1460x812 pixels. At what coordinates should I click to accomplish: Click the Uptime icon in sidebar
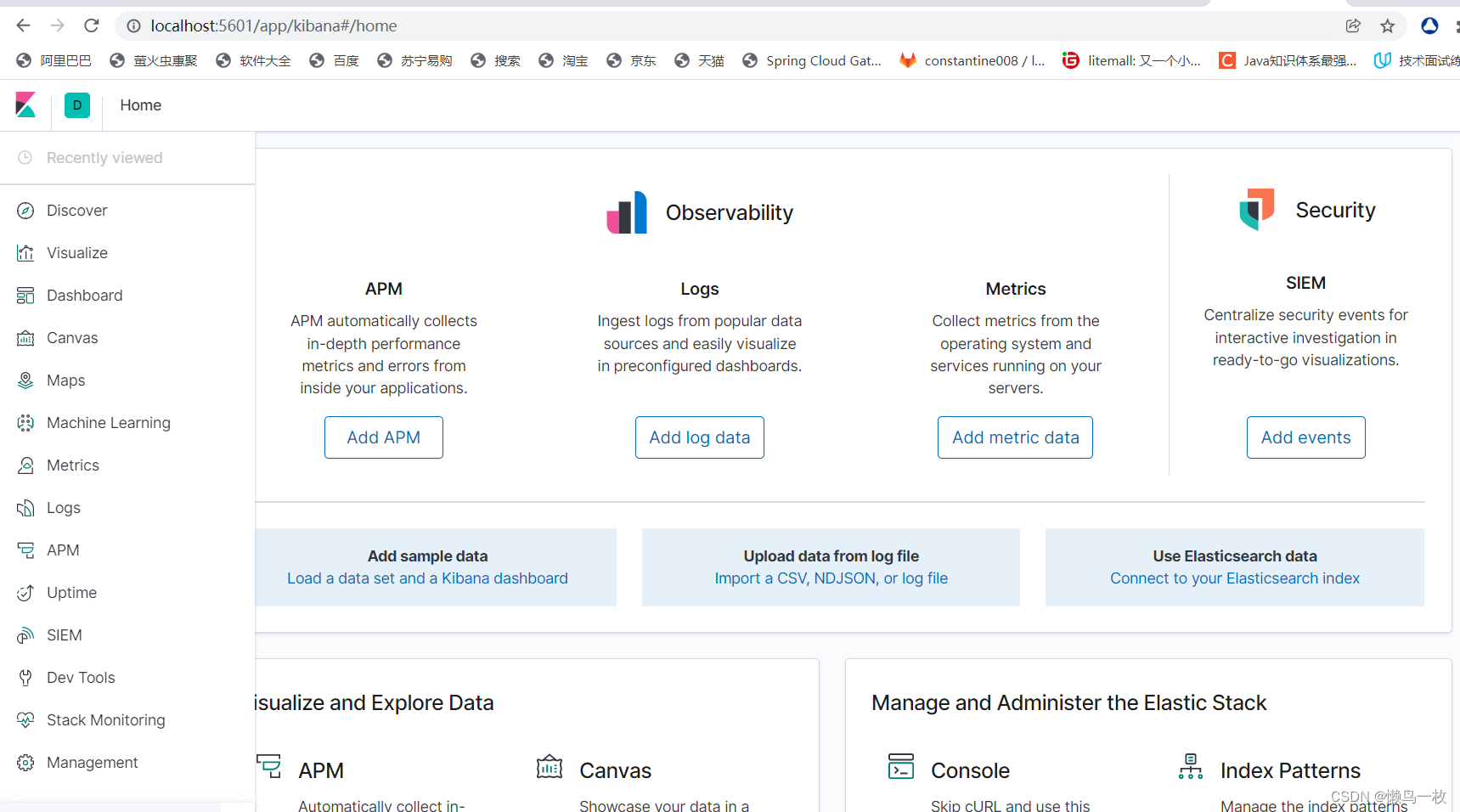25,593
